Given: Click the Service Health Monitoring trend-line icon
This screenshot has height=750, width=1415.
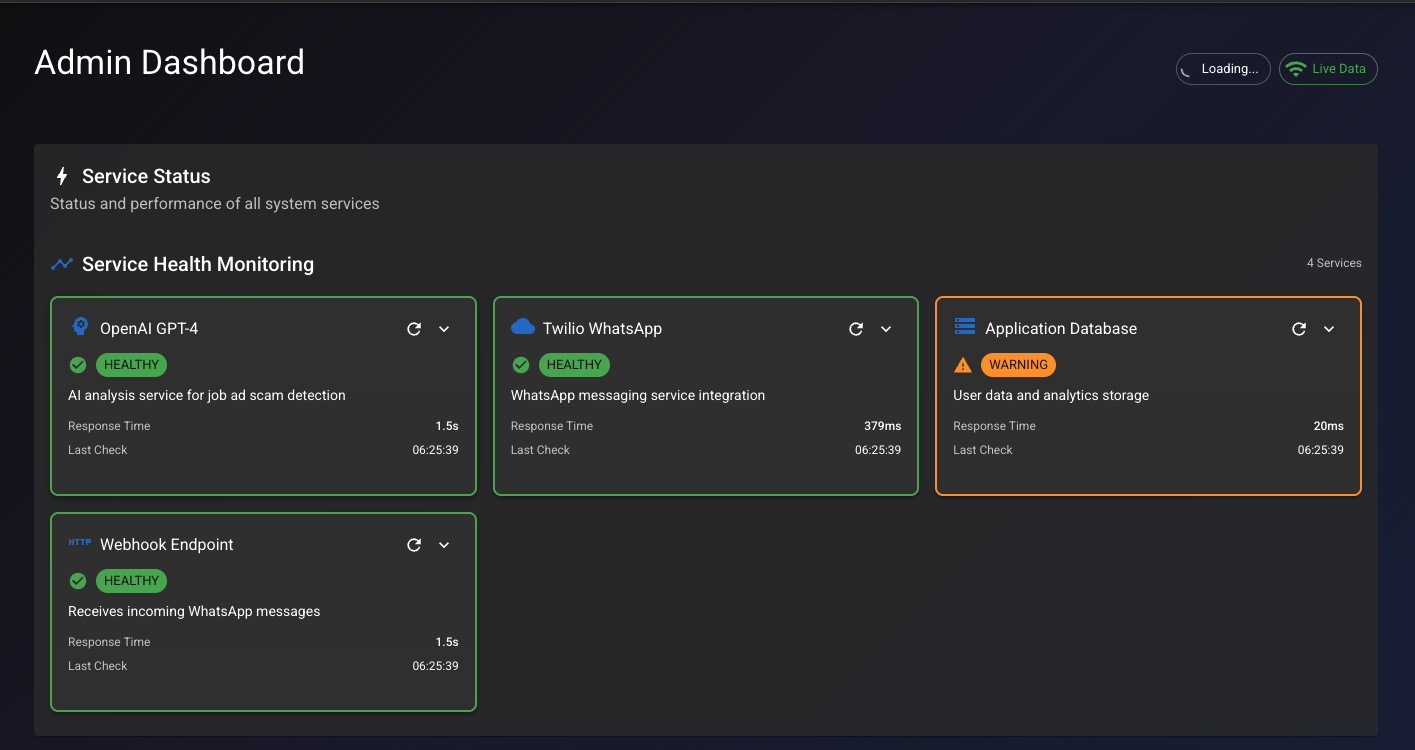Looking at the screenshot, I should click(62, 264).
